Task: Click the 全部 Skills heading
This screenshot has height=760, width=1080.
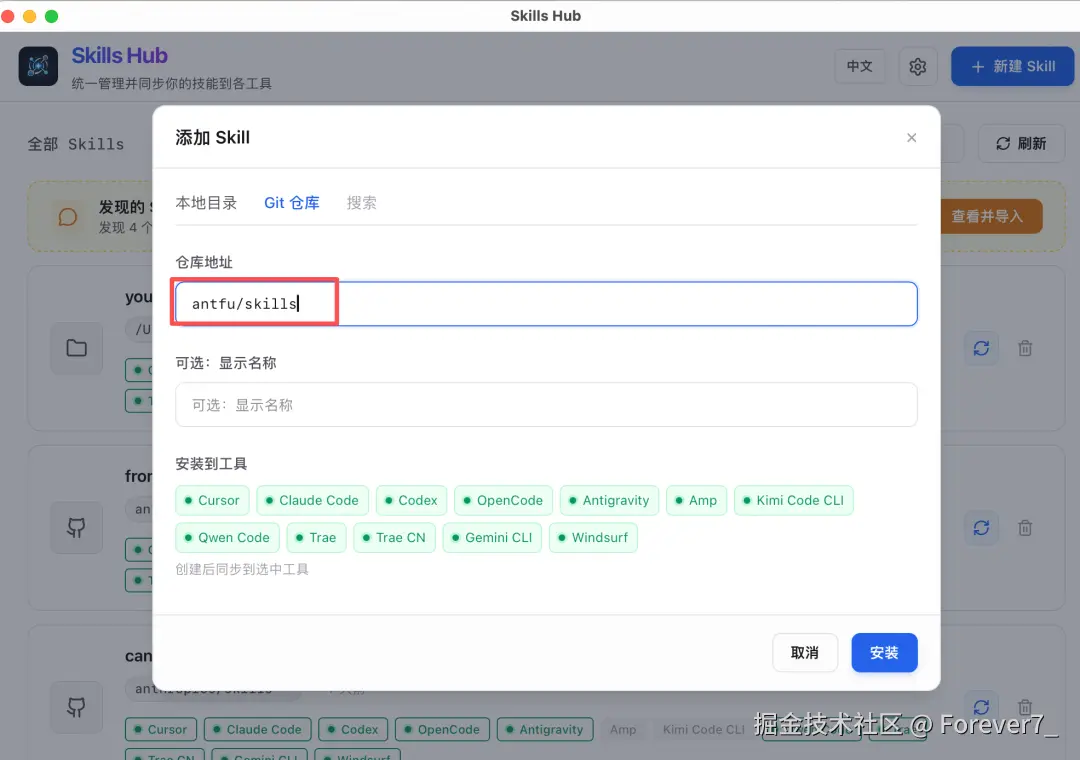Action: click(76, 144)
